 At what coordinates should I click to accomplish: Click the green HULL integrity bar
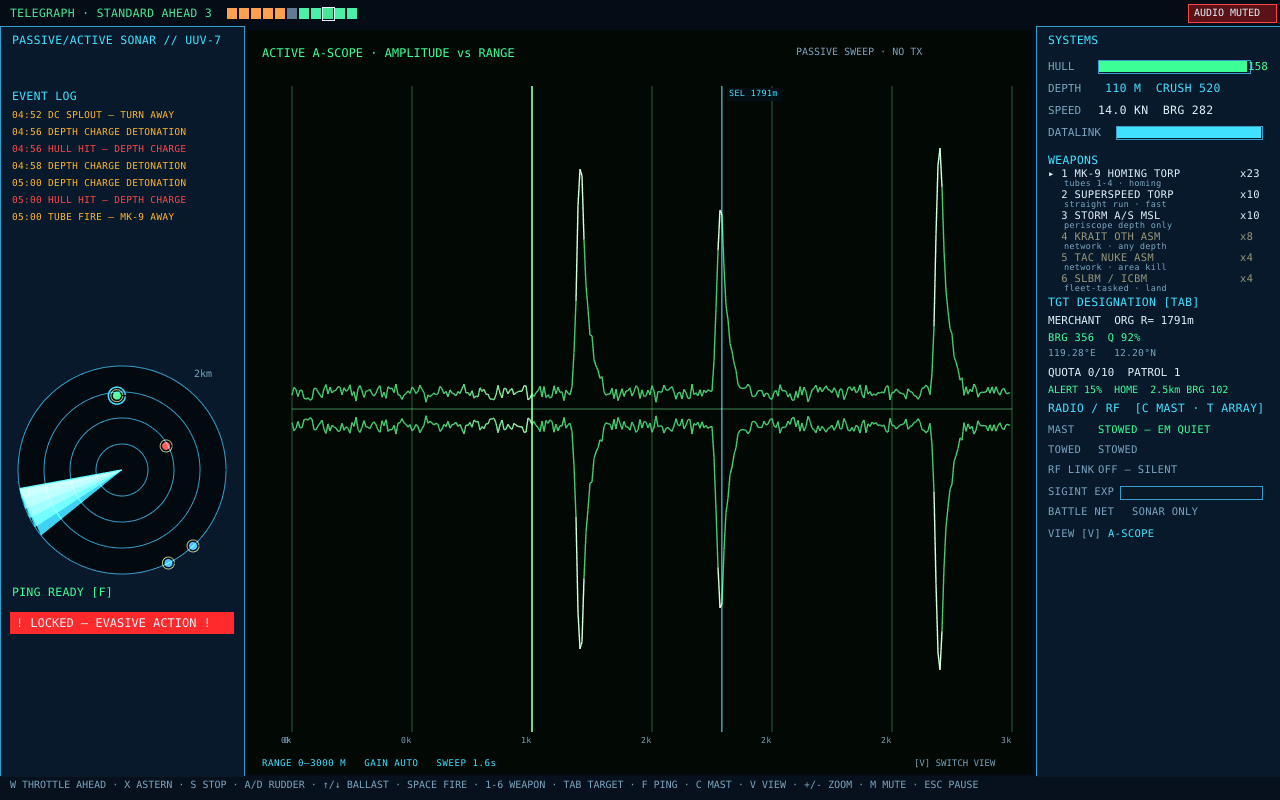click(1174, 67)
